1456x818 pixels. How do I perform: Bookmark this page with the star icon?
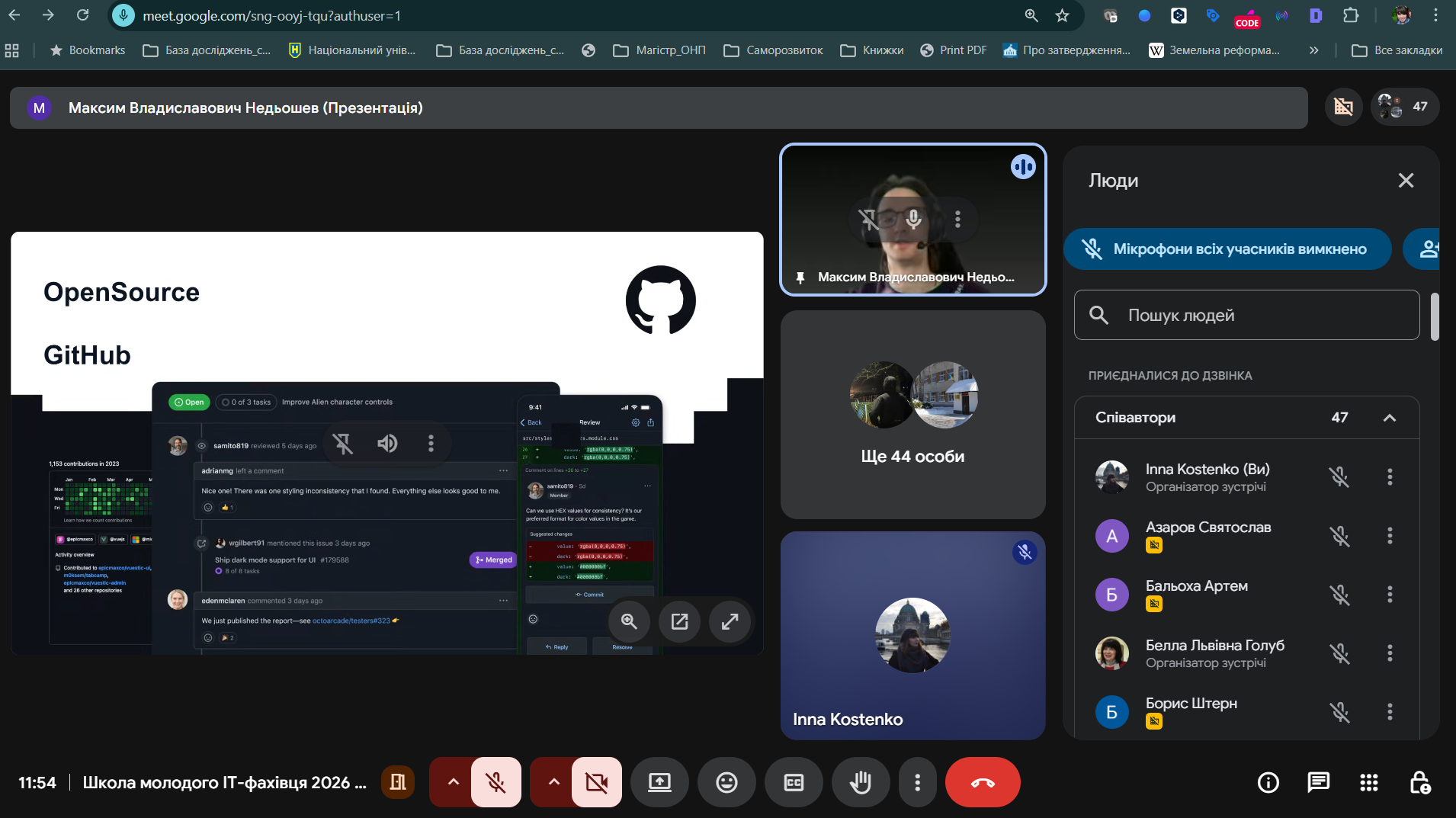click(1062, 16)
